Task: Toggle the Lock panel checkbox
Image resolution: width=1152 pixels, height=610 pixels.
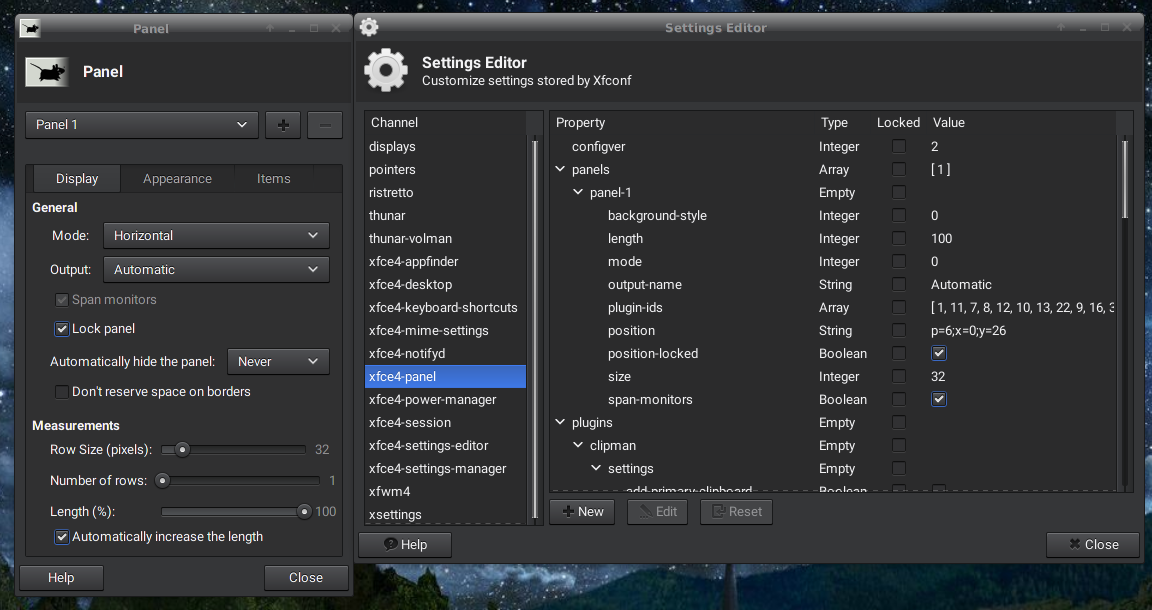Action: 62,329
